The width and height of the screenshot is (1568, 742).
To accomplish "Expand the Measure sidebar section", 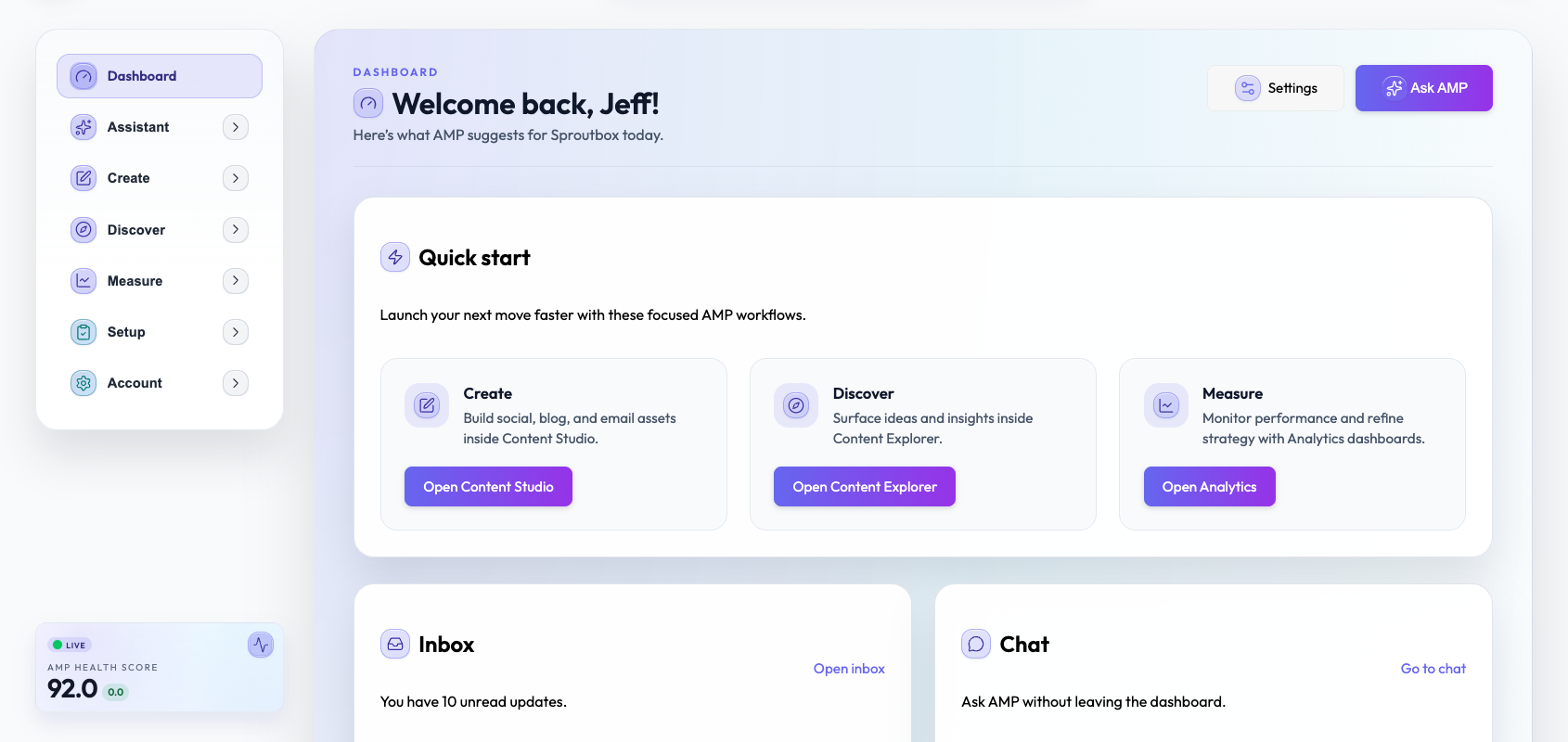I will point(235,280).
